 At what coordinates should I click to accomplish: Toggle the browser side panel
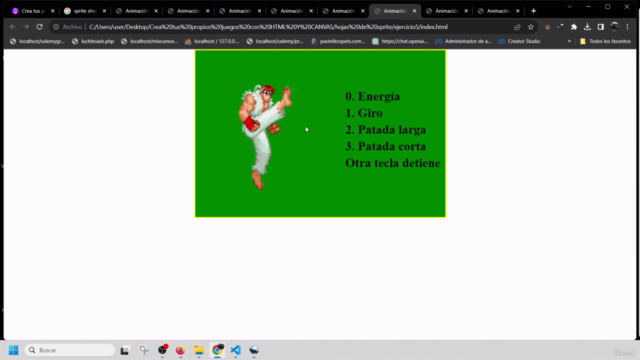pos(601,27)
